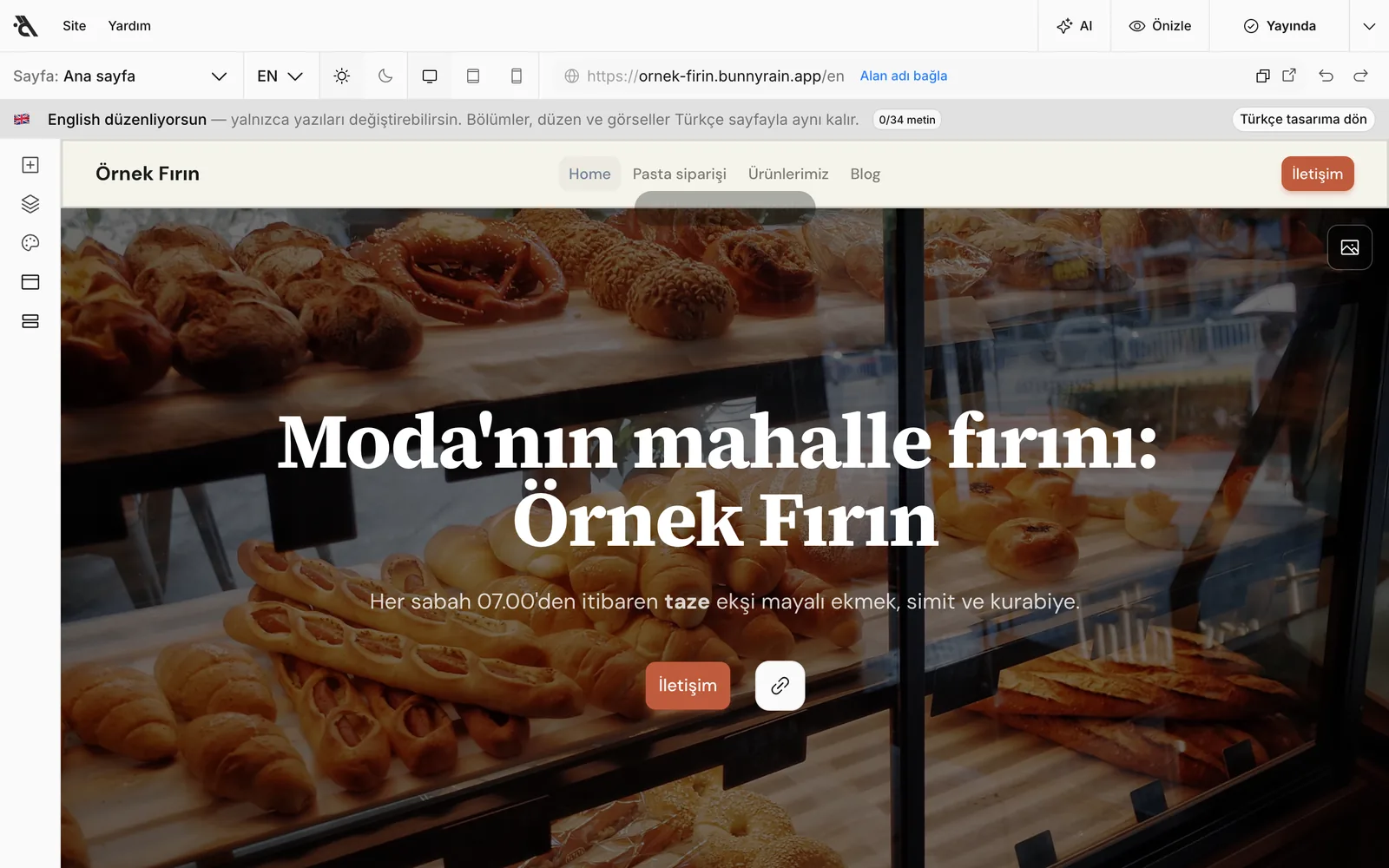Image resolution: width=1389 pixels, height=868 pixels.
Task: Open the EN language dropdown
Action: tap(280, 76)
